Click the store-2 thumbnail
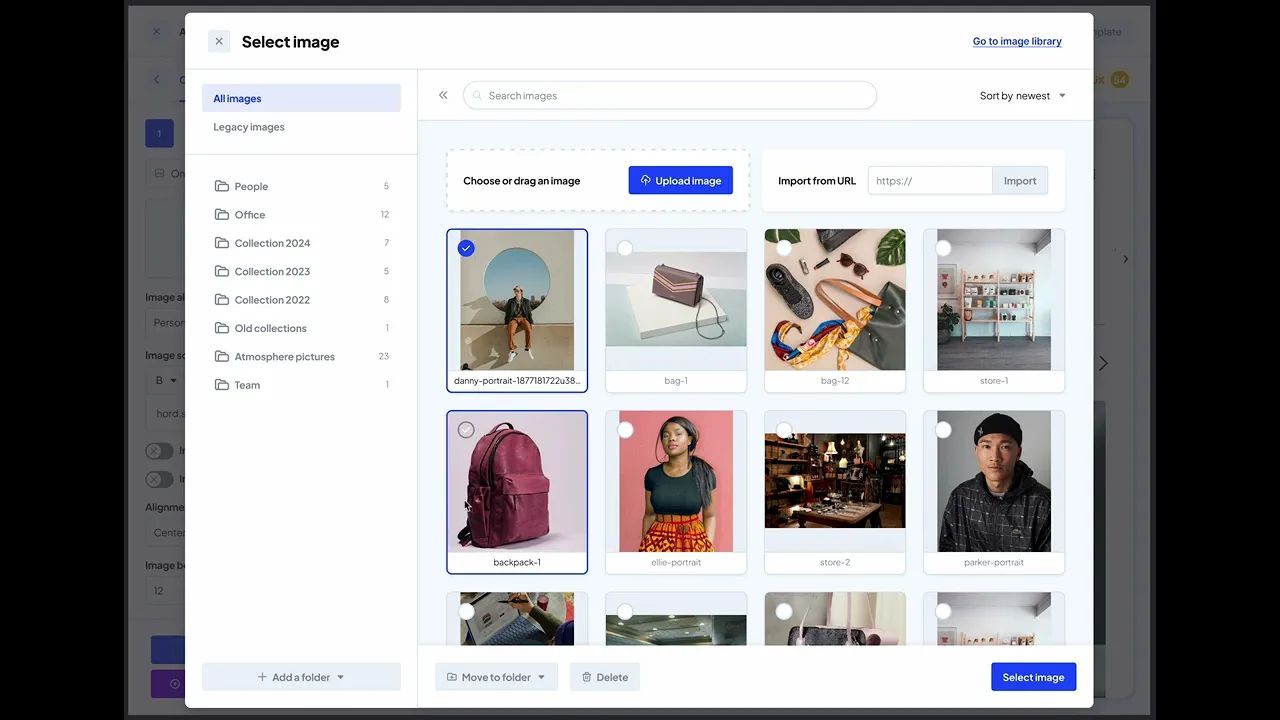This screenshot has width=1280, height=720. (835, 482)
